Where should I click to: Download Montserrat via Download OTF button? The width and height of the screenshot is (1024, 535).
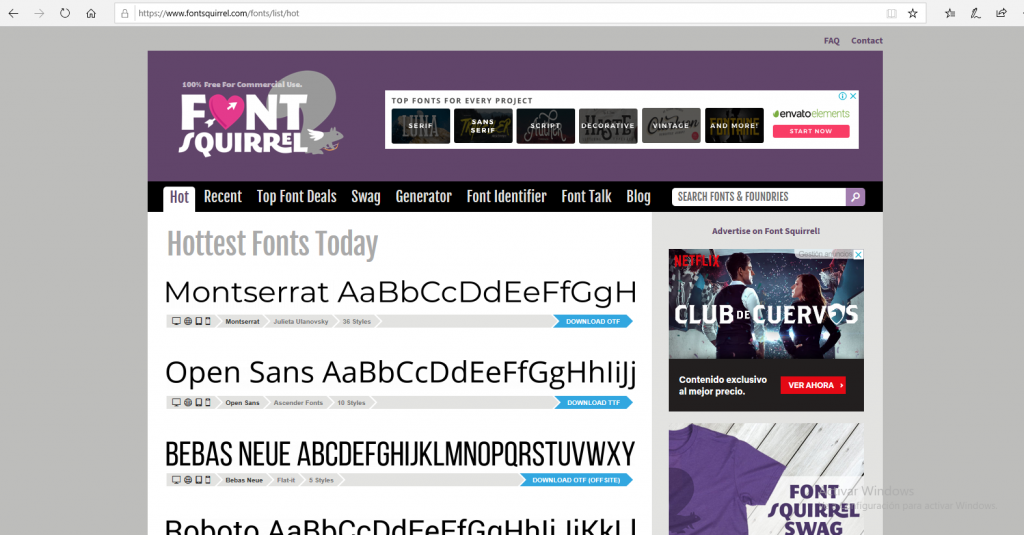tap(593, 322)
